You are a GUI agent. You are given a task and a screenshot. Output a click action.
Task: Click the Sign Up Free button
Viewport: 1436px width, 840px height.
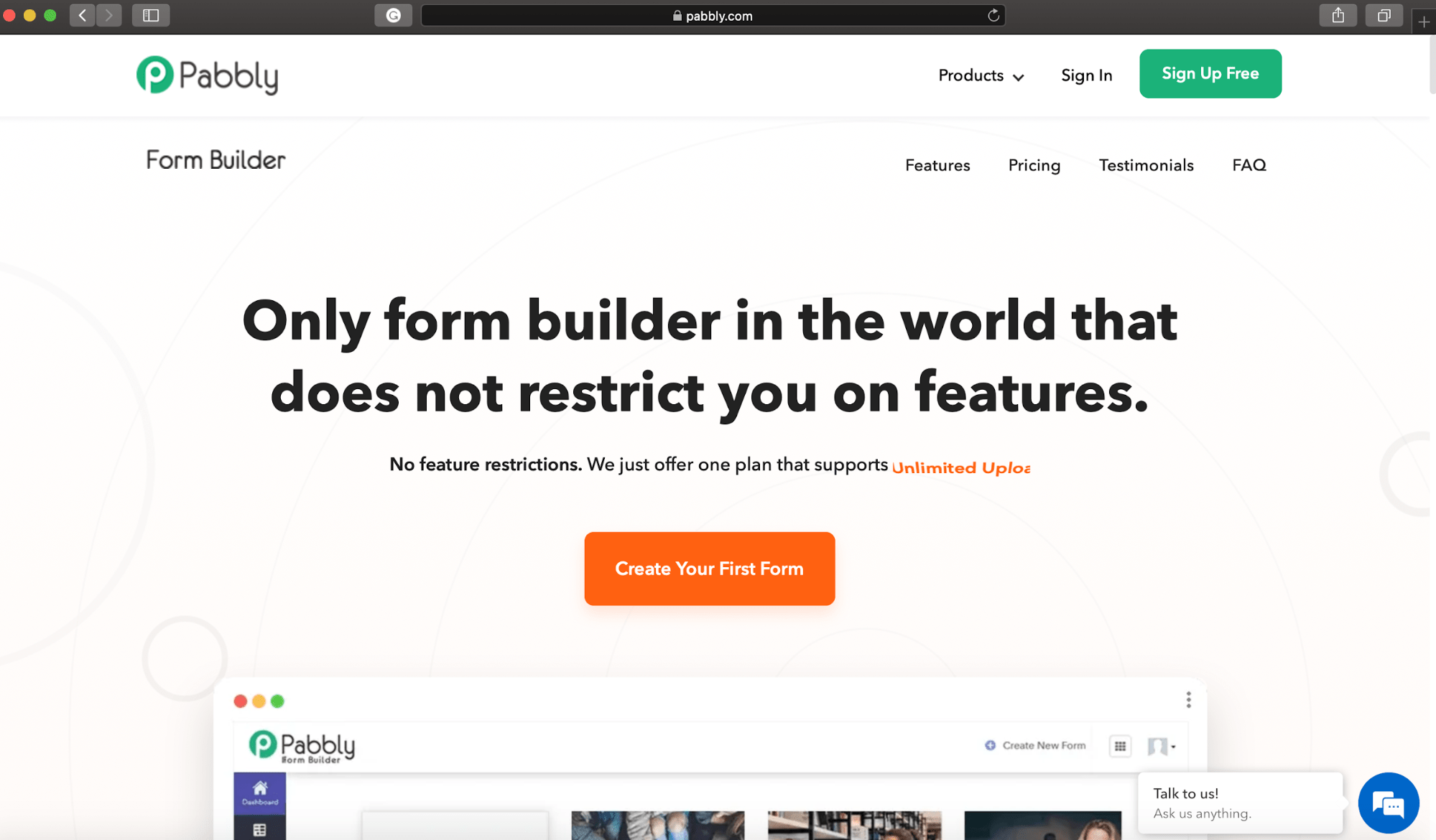[x=1210, y=73]
